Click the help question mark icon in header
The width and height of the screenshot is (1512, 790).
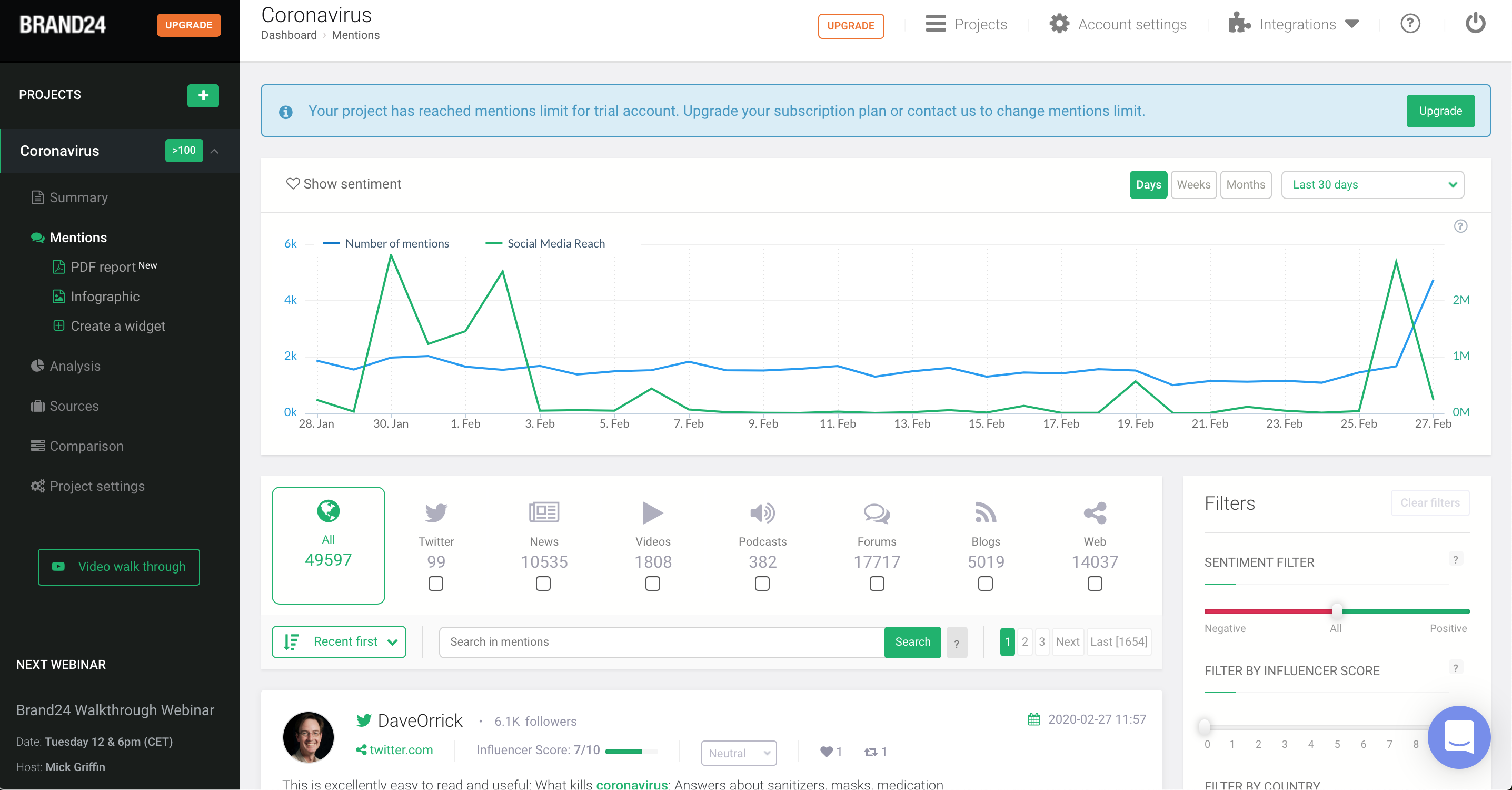click(1410, 24)
